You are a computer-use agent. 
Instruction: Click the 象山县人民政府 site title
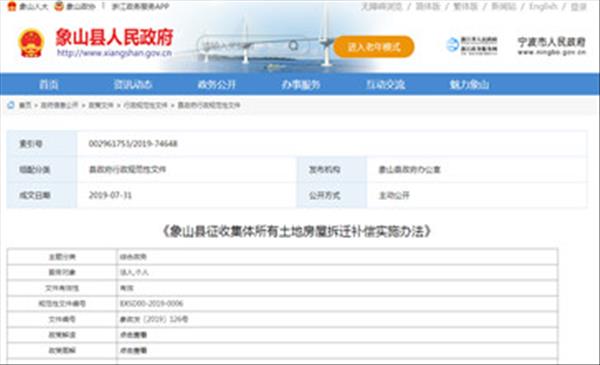pos(114,37)
